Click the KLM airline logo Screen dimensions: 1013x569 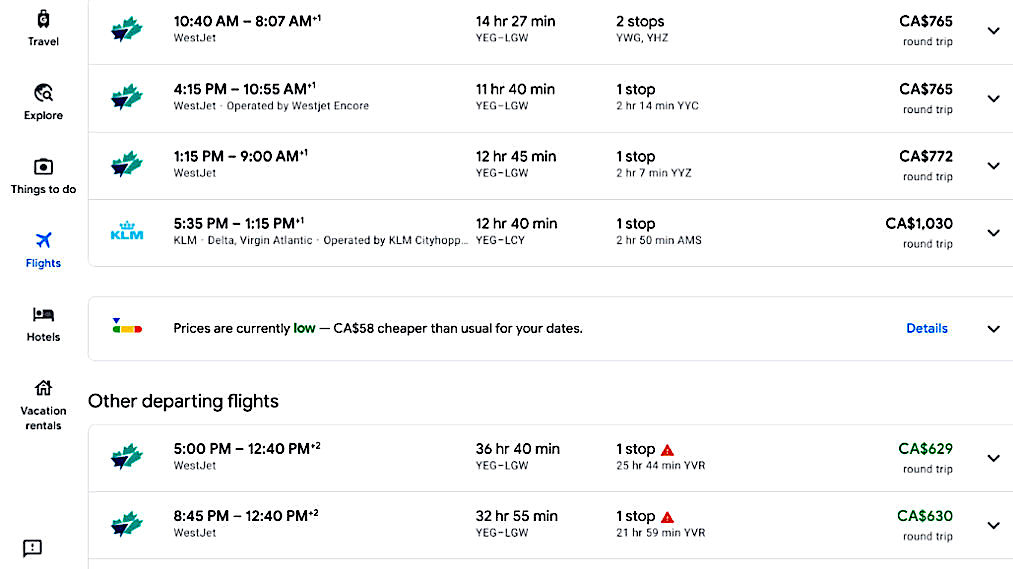point(127,232)
